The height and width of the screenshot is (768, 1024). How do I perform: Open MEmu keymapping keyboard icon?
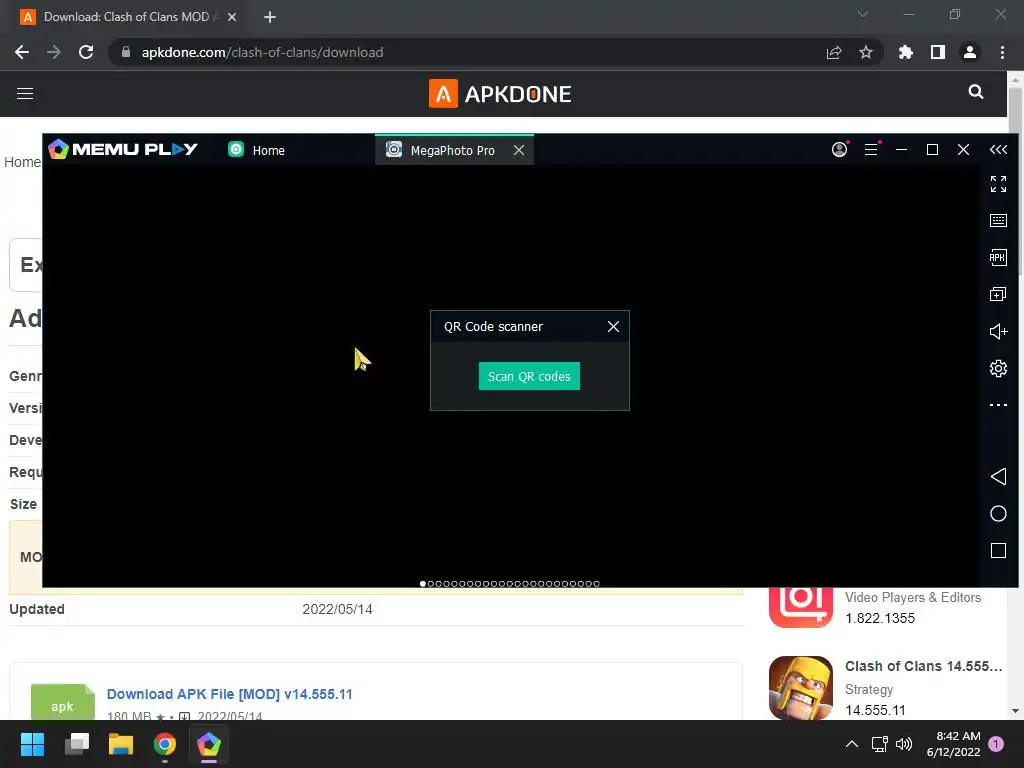click(x=998, y=221)
